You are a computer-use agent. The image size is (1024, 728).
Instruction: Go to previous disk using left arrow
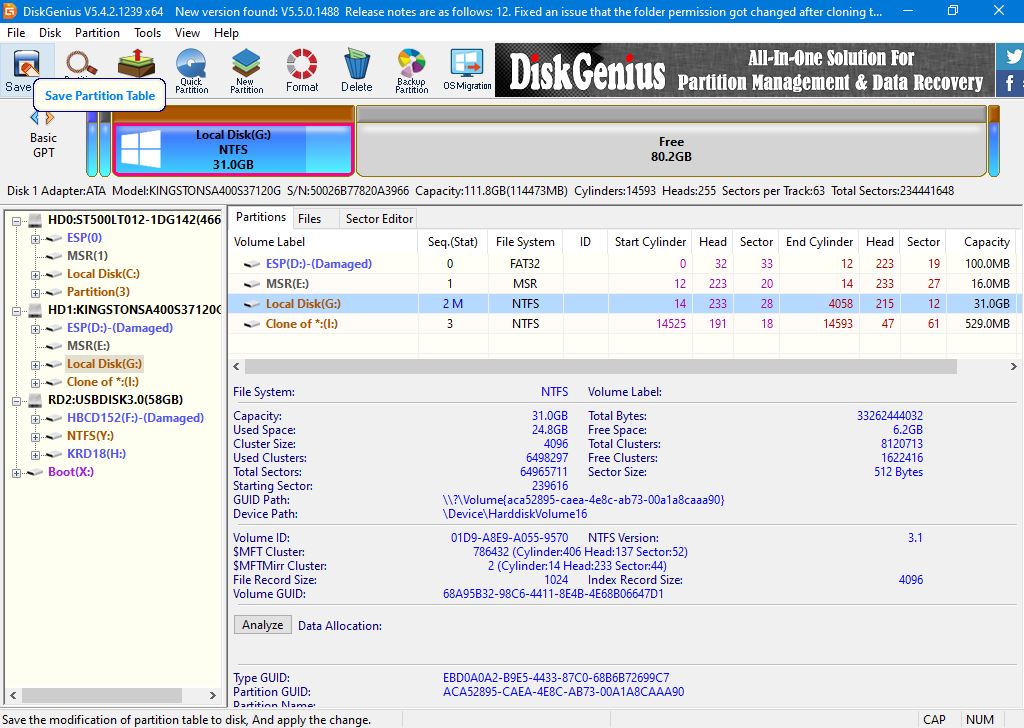(x=36, y=118)
